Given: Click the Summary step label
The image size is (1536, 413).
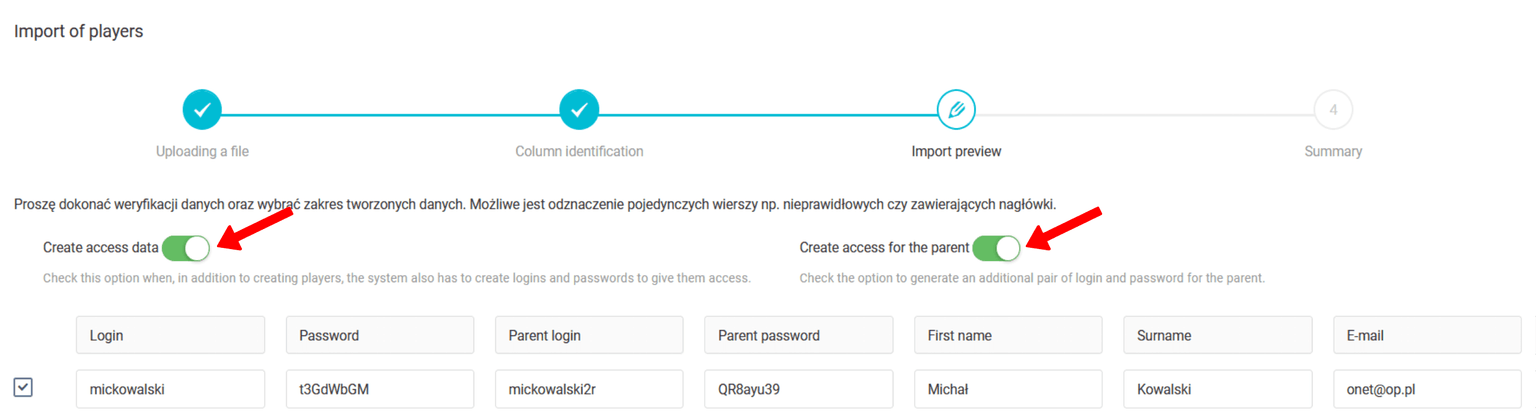Looking at the screenshot, I should [x=1333, y=152].
